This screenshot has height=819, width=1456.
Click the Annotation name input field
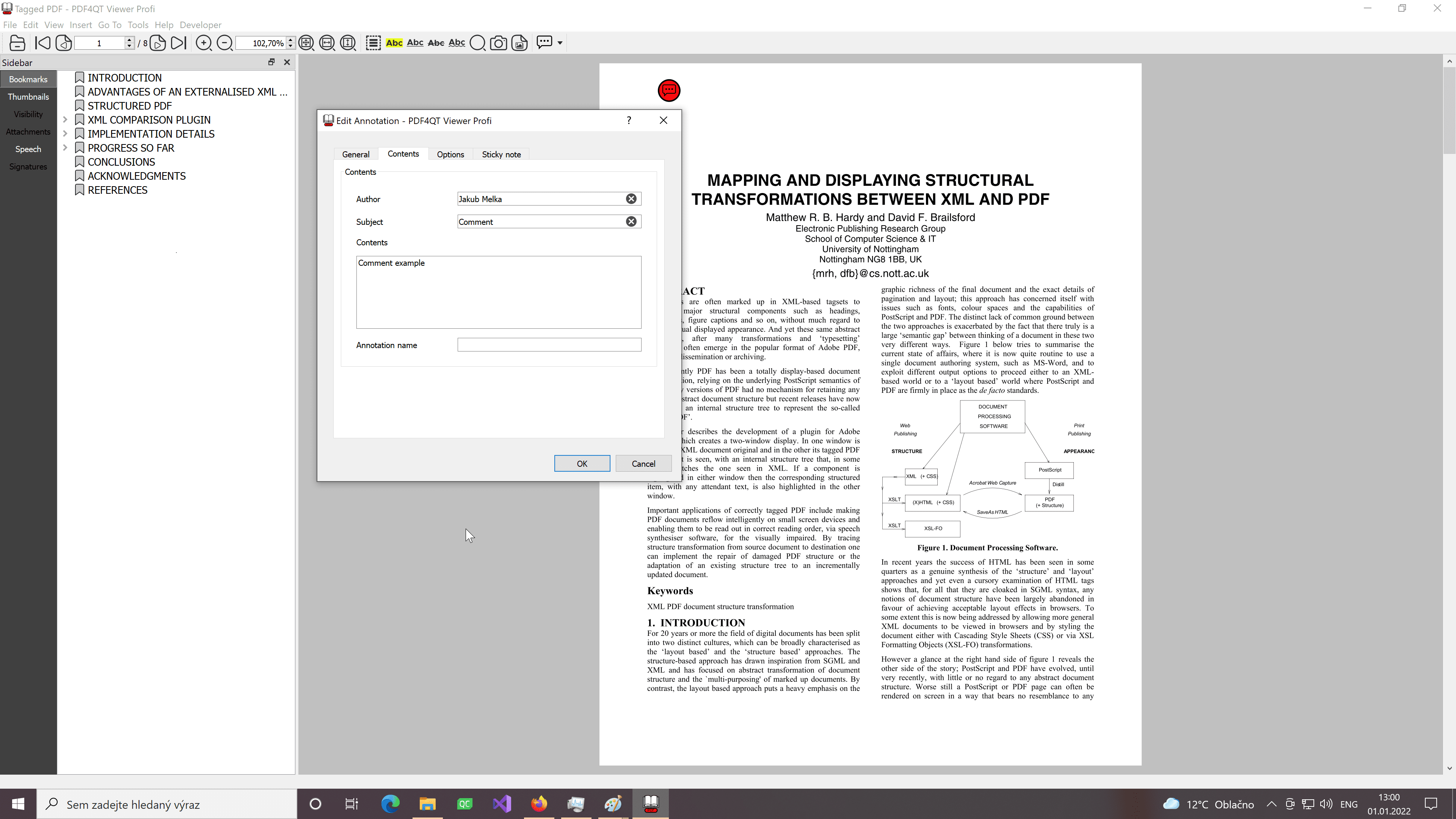[x=549, y=345]
